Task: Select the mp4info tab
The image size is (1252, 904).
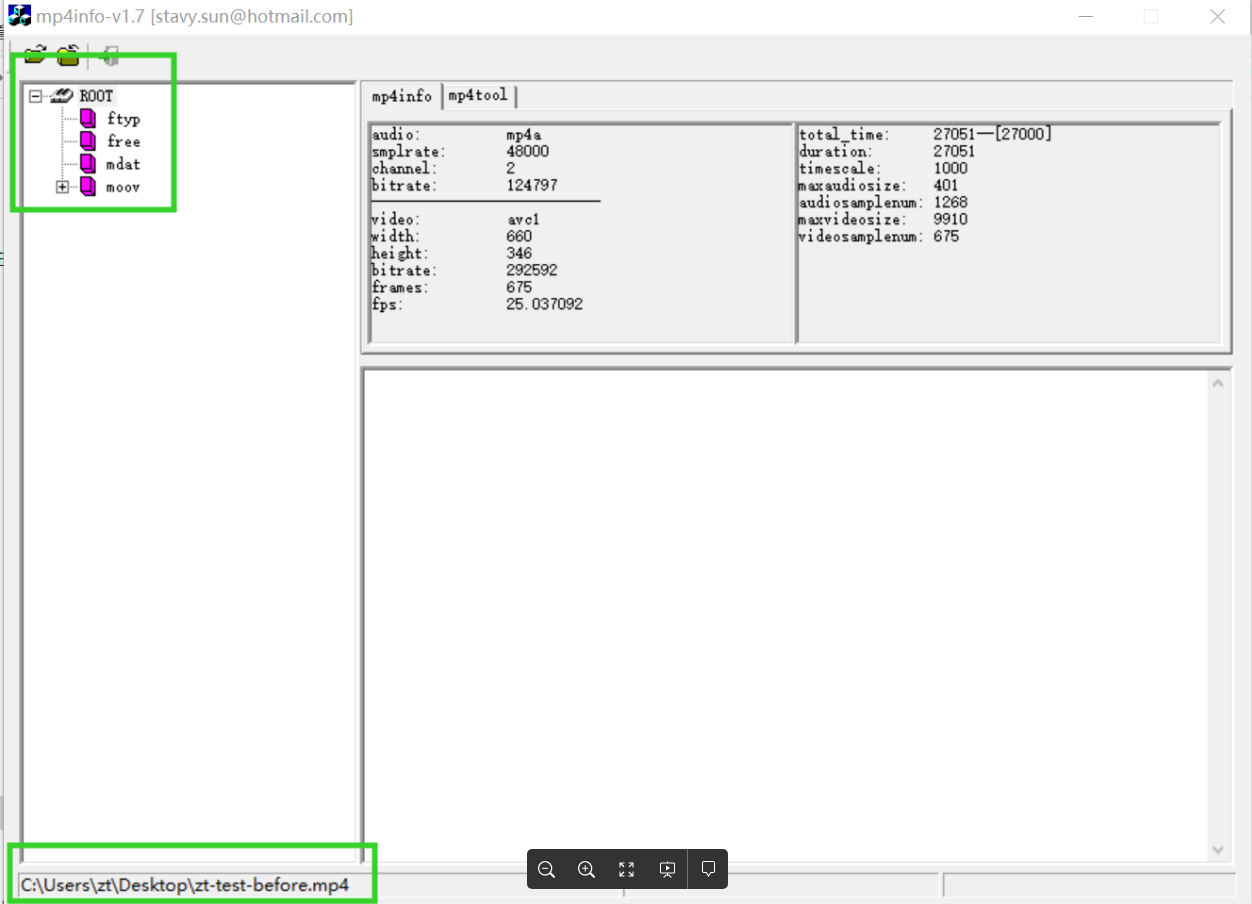Action: pyautogui.click(x=402, y=96)
